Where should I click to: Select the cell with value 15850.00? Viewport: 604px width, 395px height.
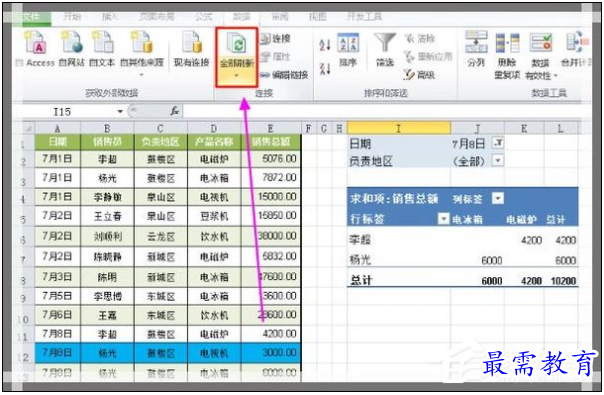[x=271, y=215]
